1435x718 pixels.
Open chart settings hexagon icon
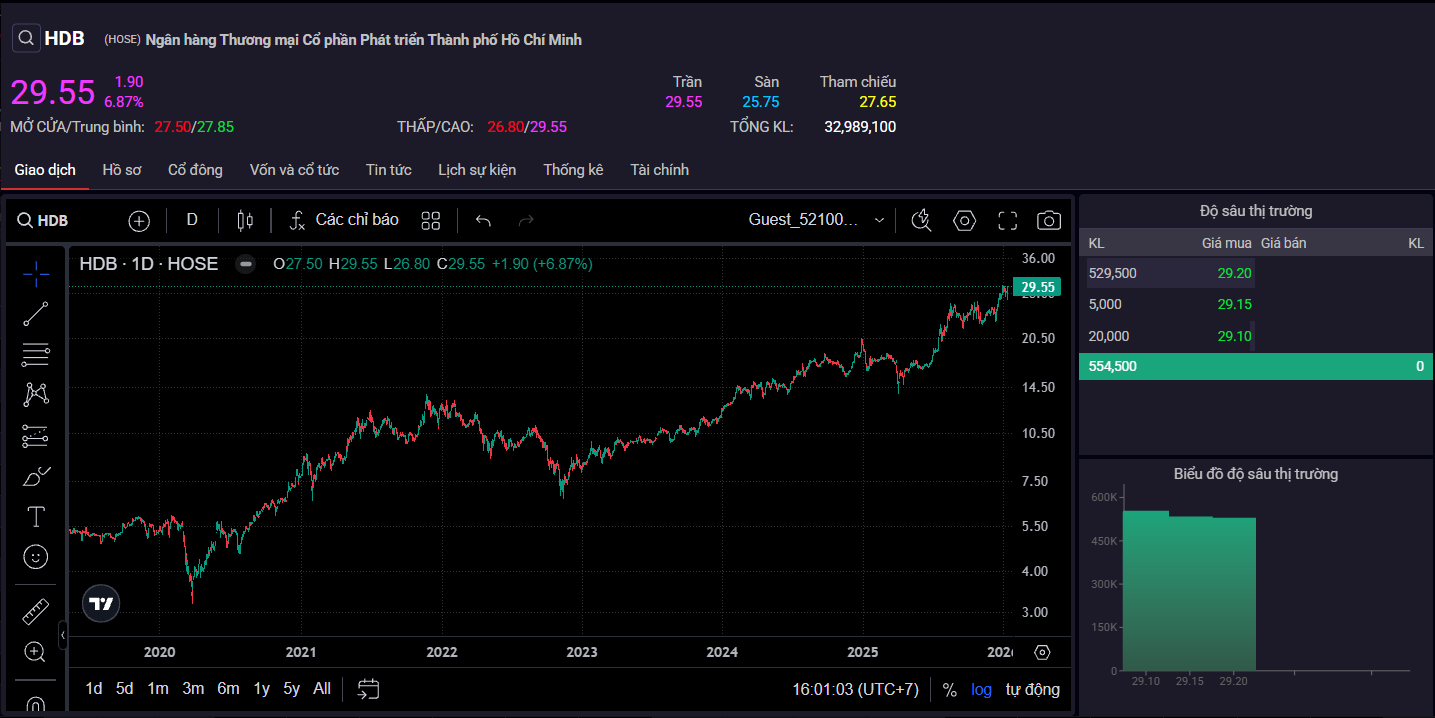point(964,220)
